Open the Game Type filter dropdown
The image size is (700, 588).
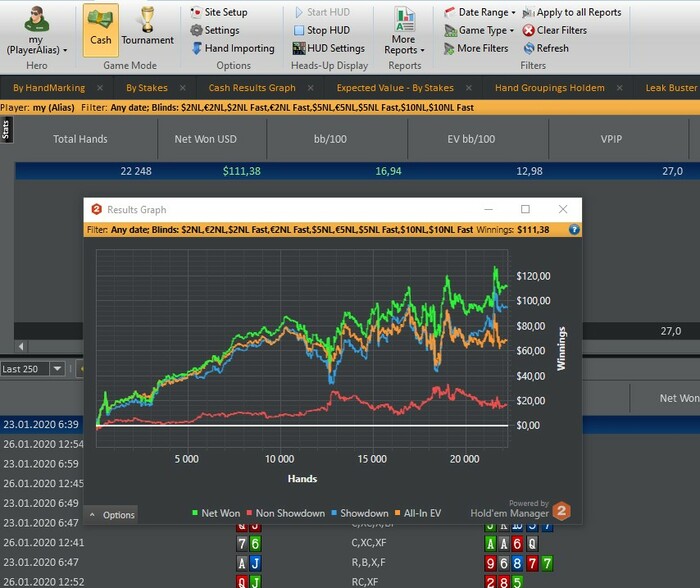(x=479, y=30)
